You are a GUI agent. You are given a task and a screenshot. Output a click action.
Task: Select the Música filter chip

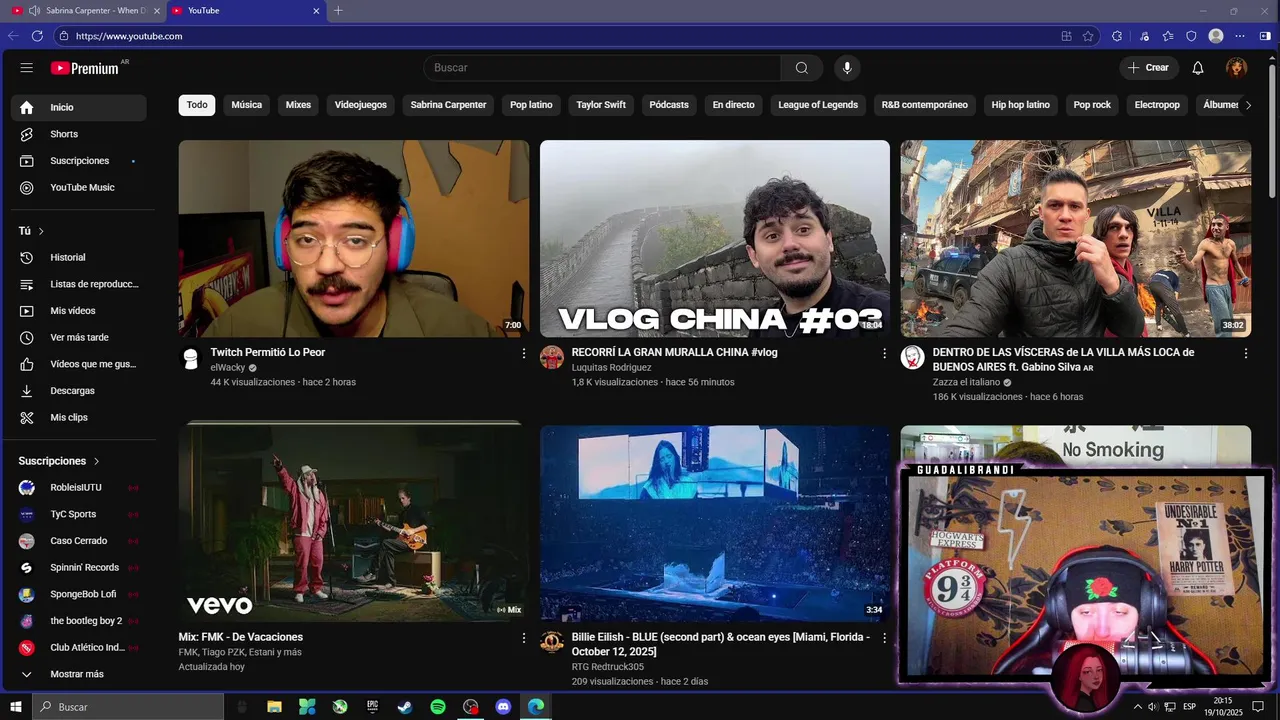click(x=247, y=105)
